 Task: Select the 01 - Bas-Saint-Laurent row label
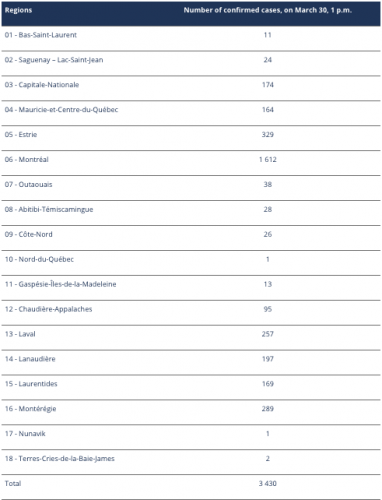pos(41,35)
